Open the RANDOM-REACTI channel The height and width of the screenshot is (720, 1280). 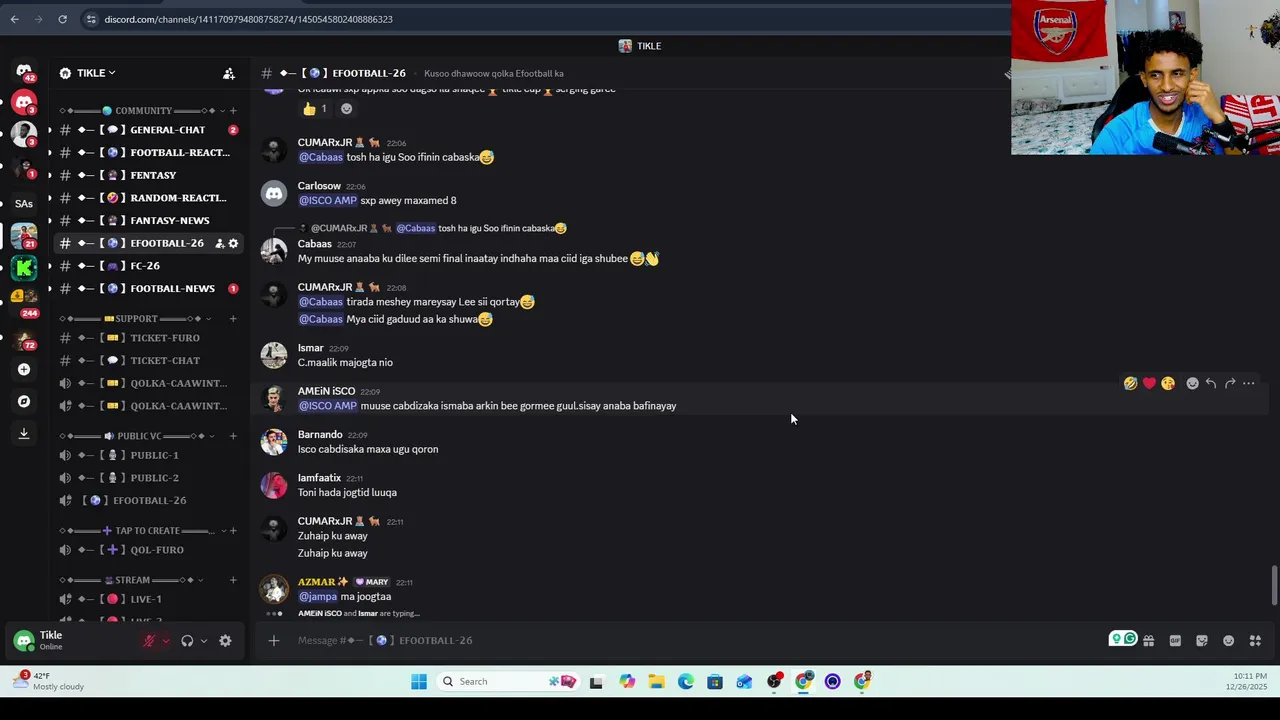point(148,198)
